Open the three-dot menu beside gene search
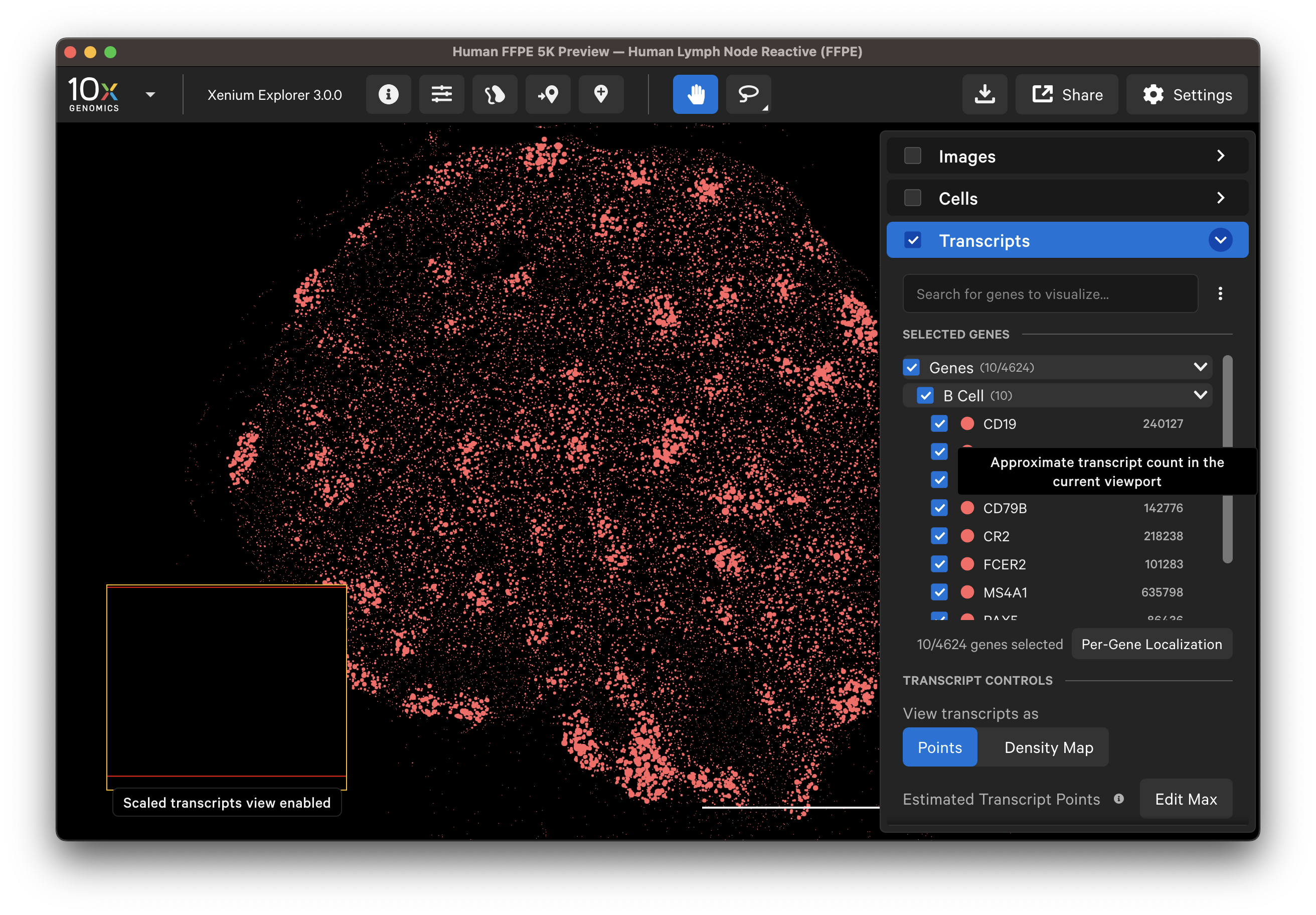The width and height of the screenshot is (1316, 915). 1220,293
